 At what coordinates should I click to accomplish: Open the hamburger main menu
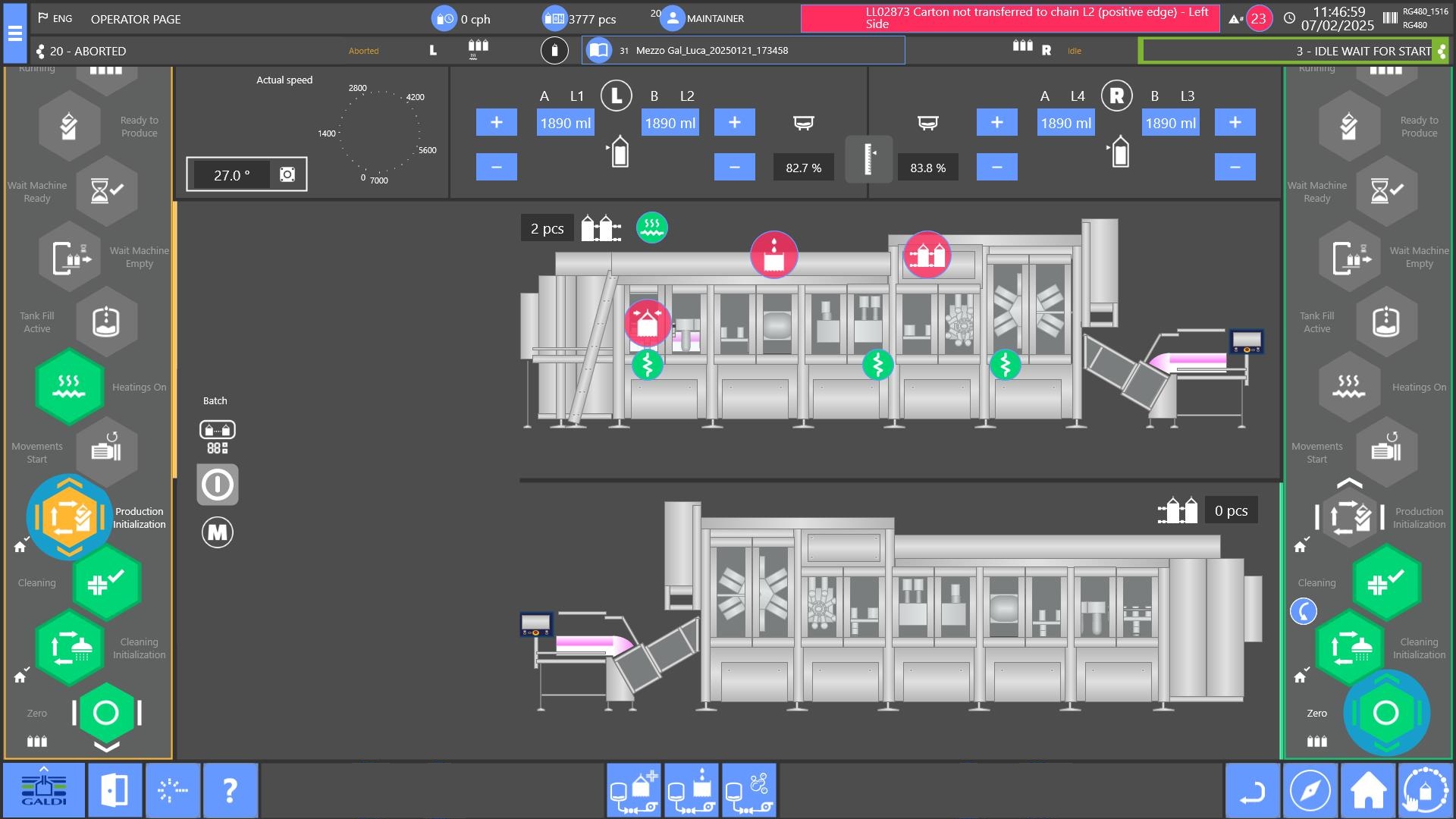coord(14,33)
